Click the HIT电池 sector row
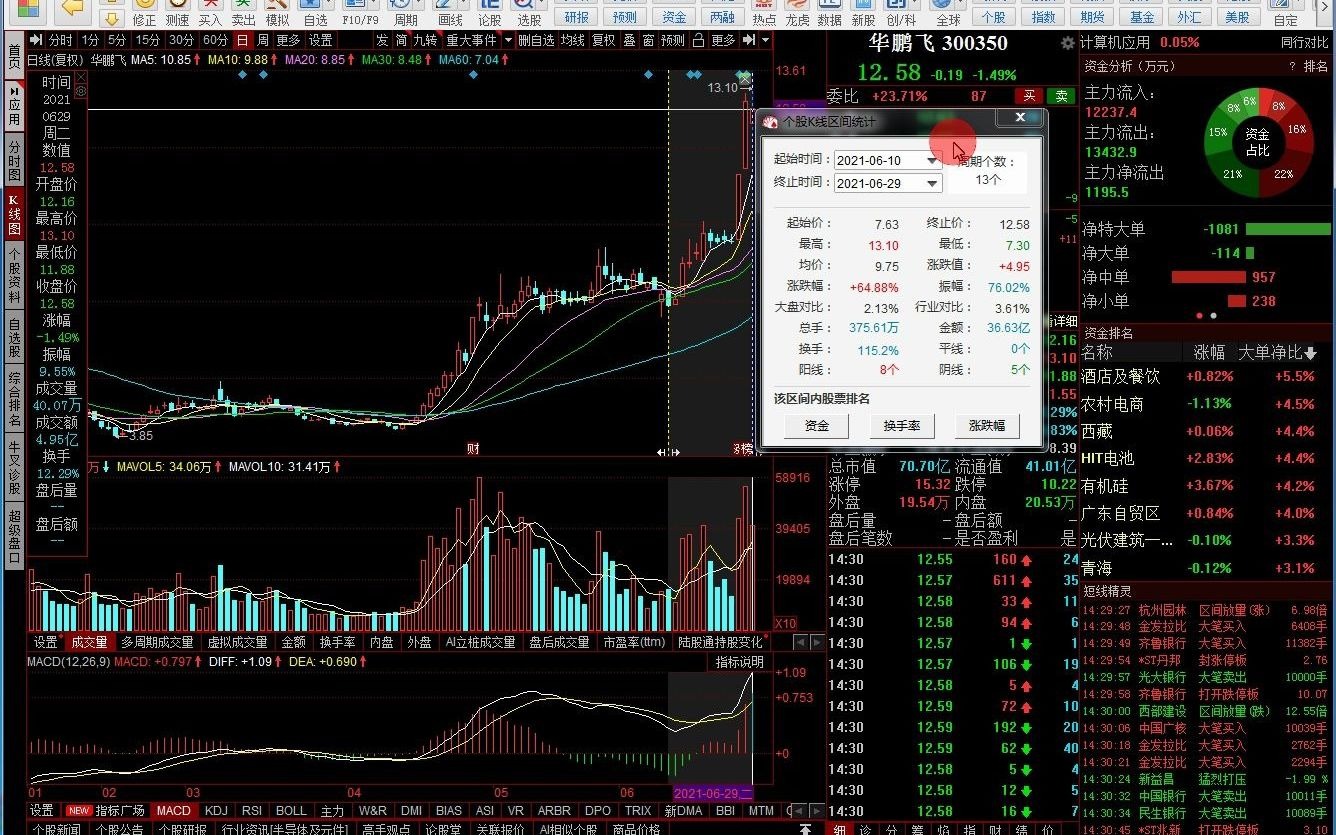Image resolution: width=1336 pixels, height=835 pixels. pos(1207,458)
